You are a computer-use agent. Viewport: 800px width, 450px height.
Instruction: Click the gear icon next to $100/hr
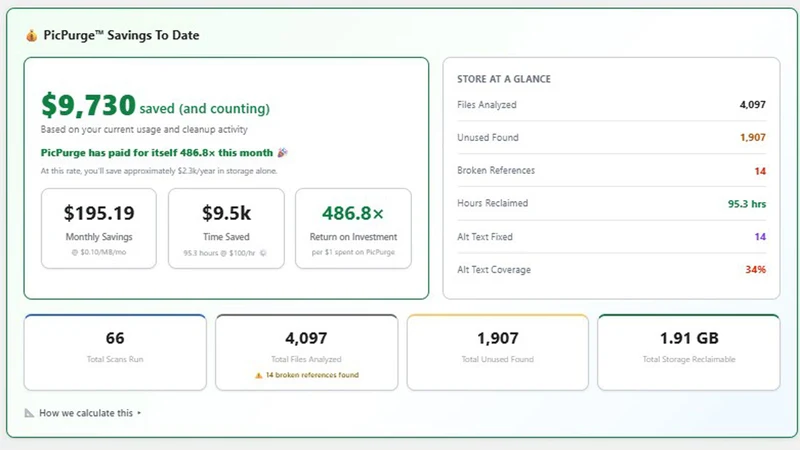(263, 253)
